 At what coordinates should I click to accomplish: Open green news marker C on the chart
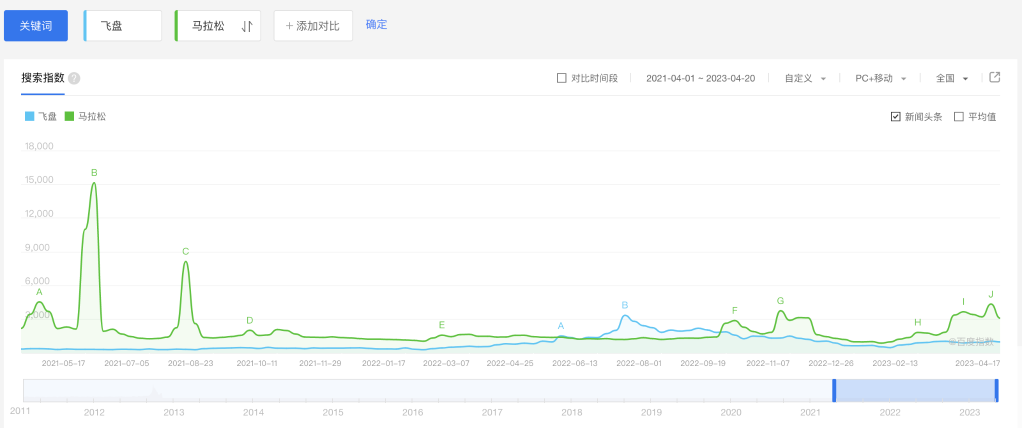pyautogui.click(x=185, y=251)
